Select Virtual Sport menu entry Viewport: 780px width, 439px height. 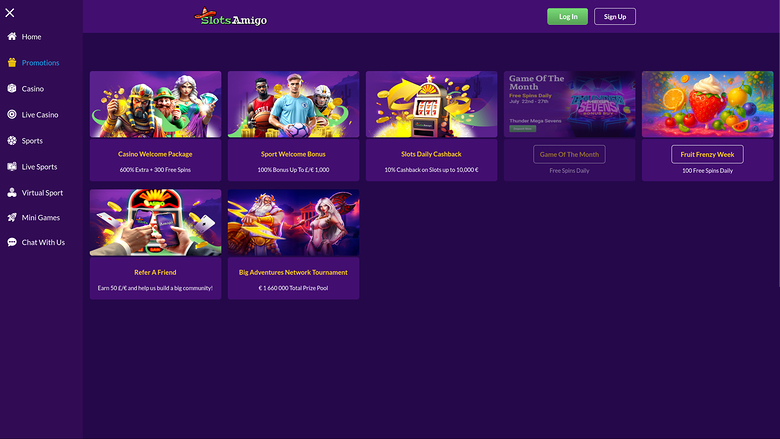pos(41,192)
